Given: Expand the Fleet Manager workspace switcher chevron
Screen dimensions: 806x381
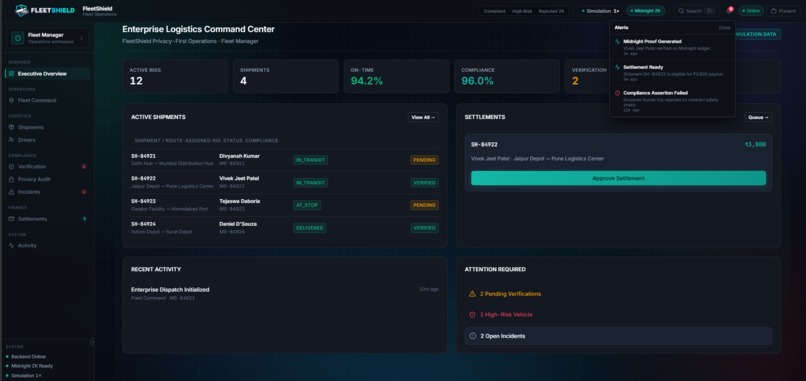Looking at the screenshot, I should pos(82,38).
